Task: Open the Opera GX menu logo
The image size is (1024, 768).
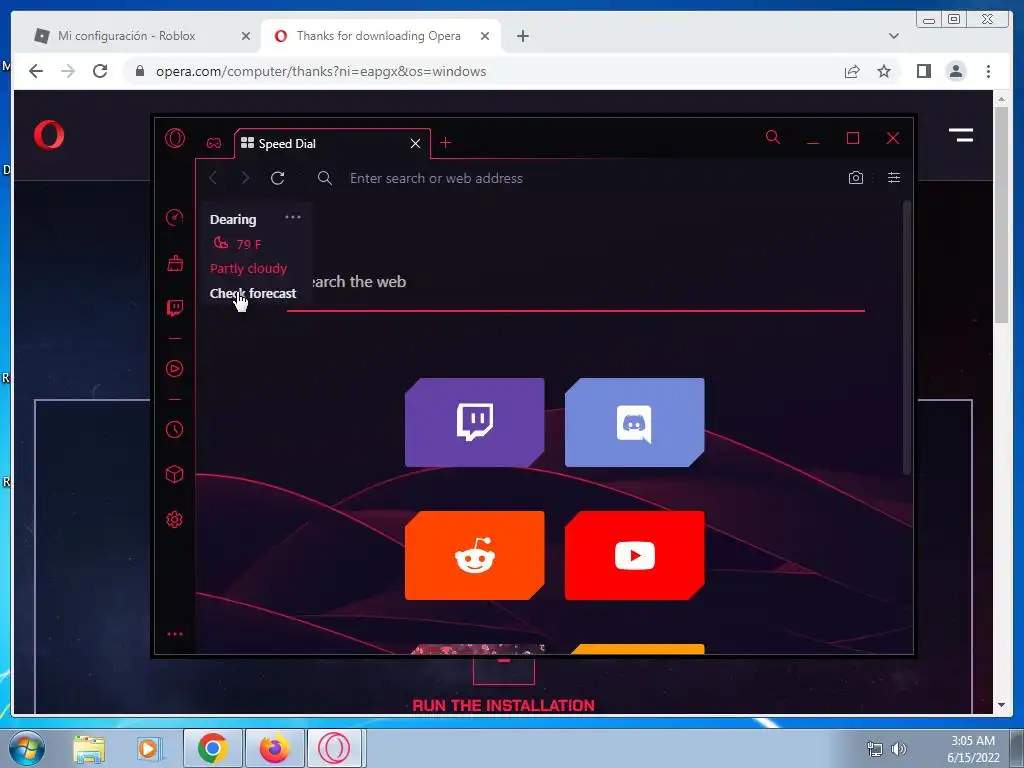Action: coord(174,138)
